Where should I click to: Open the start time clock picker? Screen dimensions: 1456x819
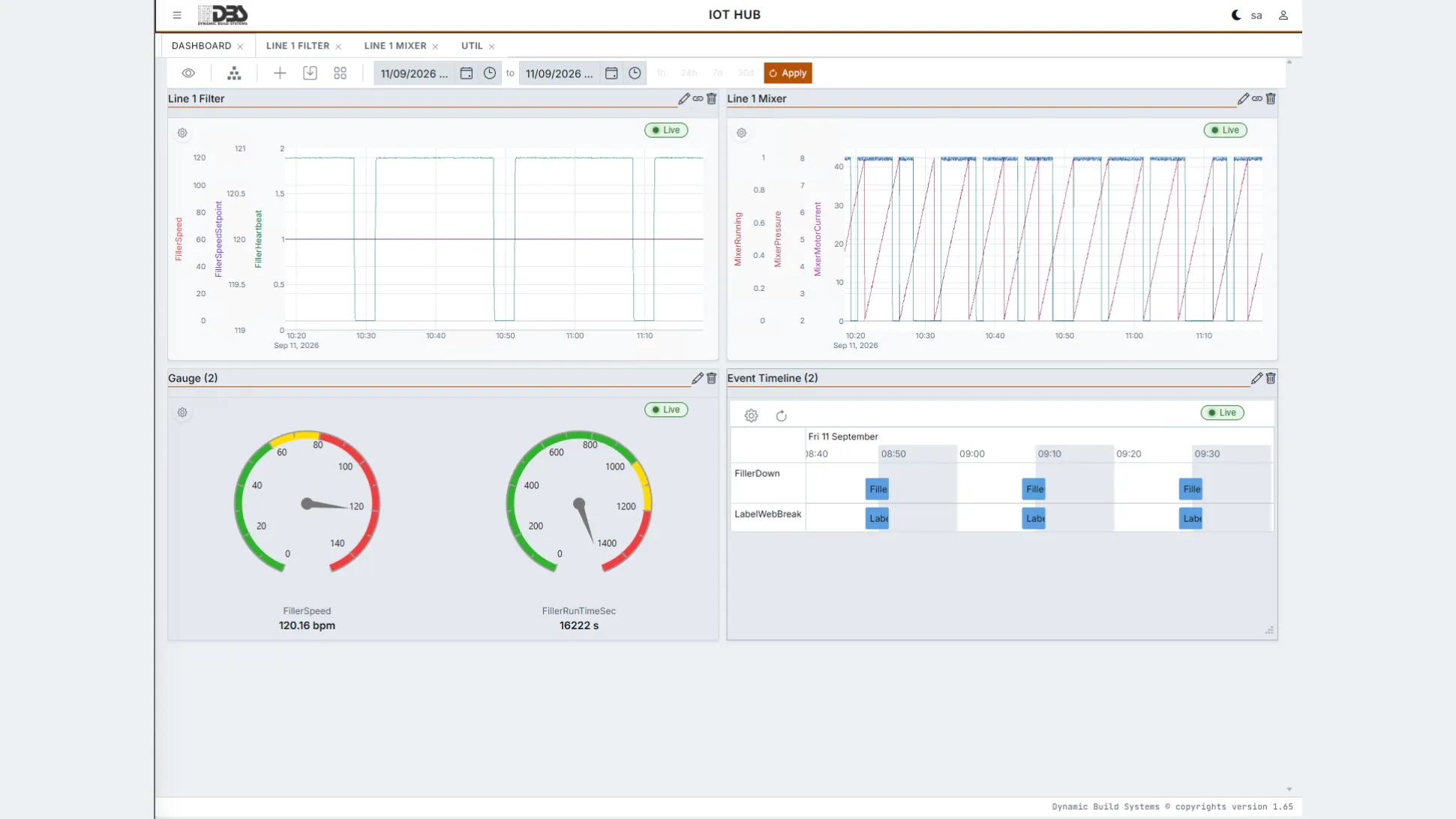[x=490, y=73]
